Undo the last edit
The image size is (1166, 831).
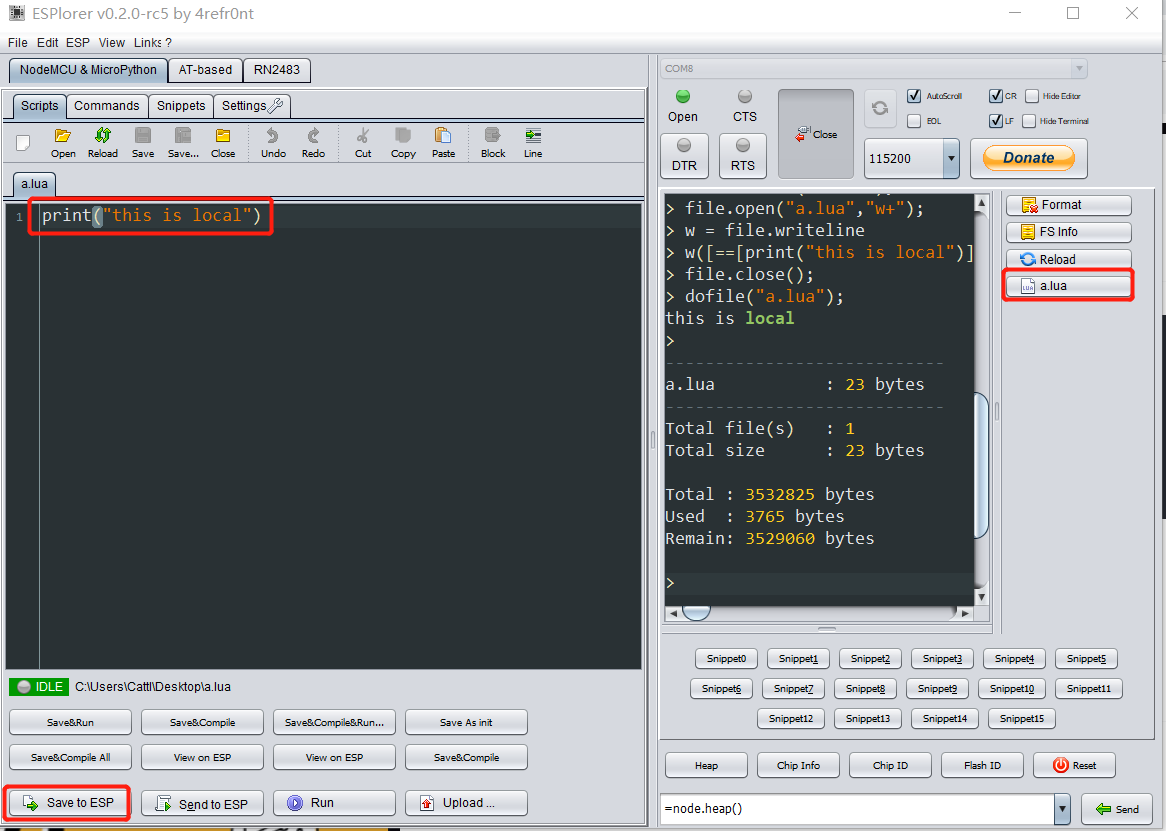pos(273,143)
